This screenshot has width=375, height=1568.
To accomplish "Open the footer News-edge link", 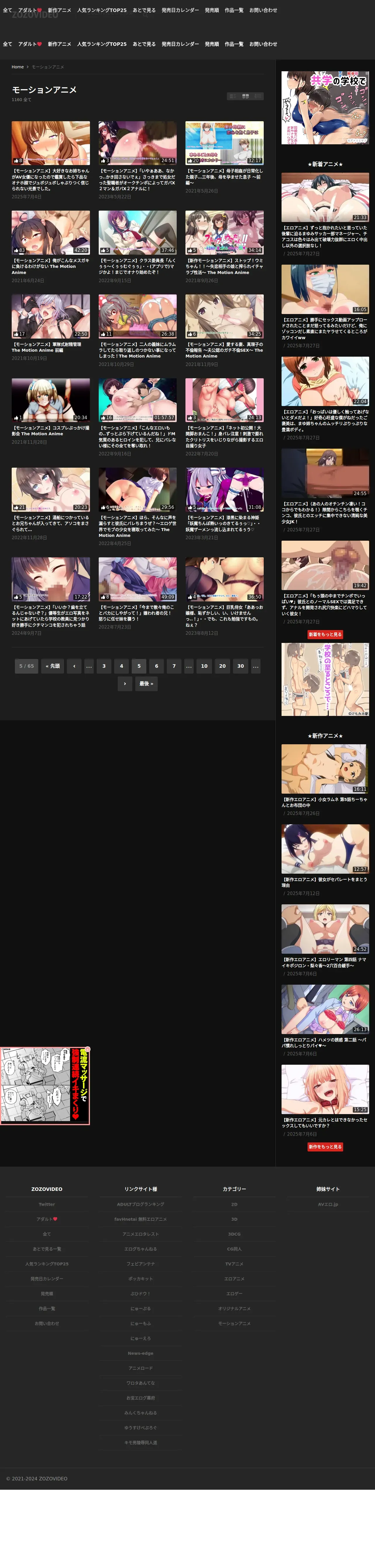I will pos(141,1353).
